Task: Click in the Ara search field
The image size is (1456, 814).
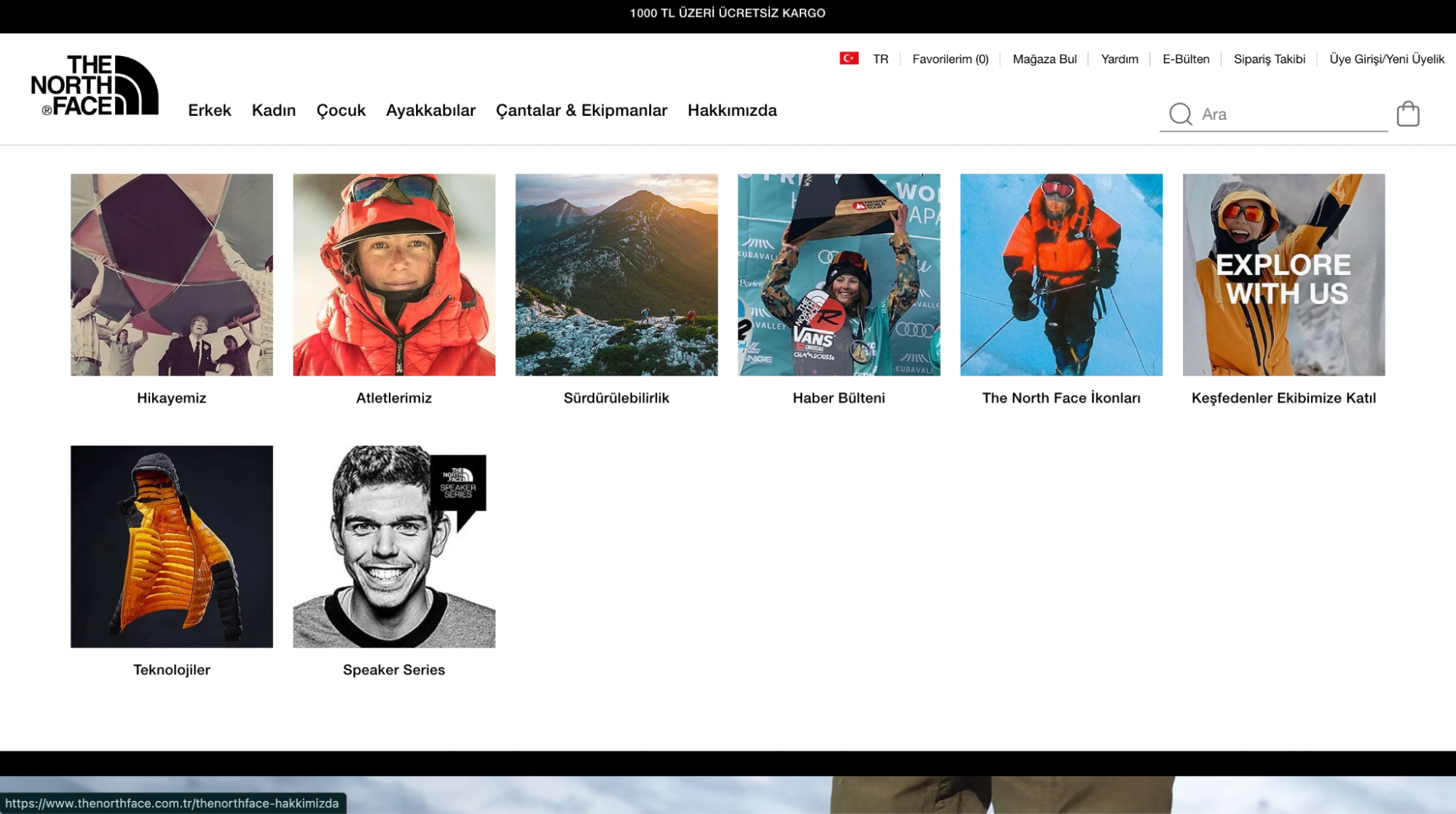Action: [x=1289, y=114]
